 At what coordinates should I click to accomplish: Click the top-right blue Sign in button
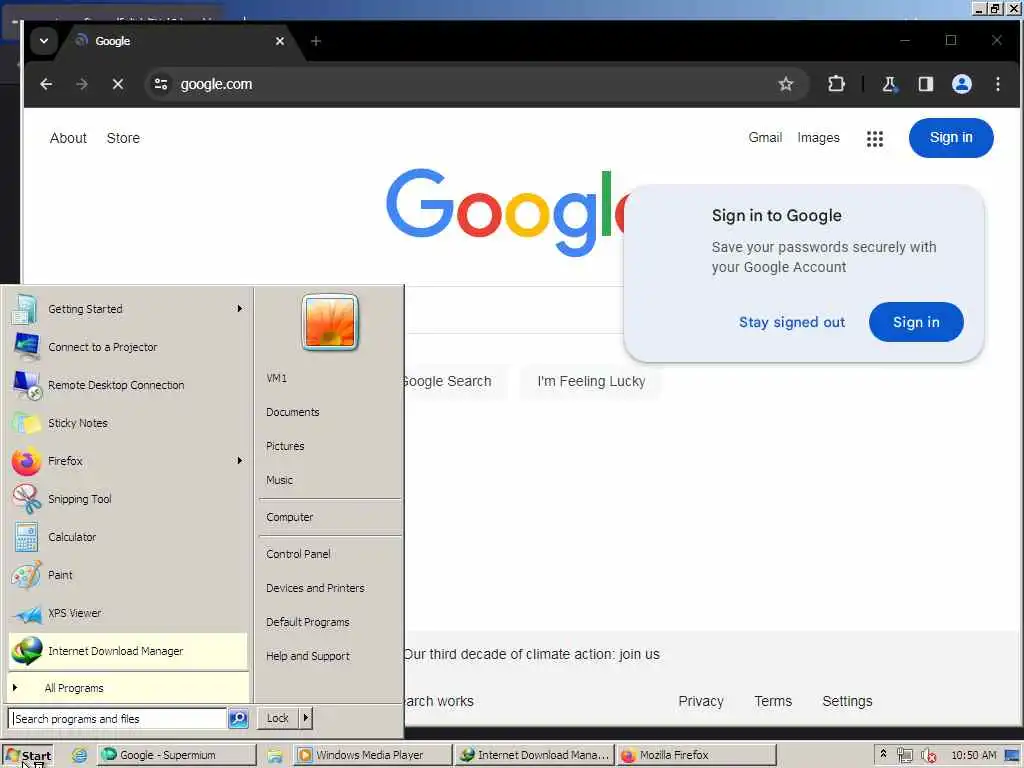point(951,138)
